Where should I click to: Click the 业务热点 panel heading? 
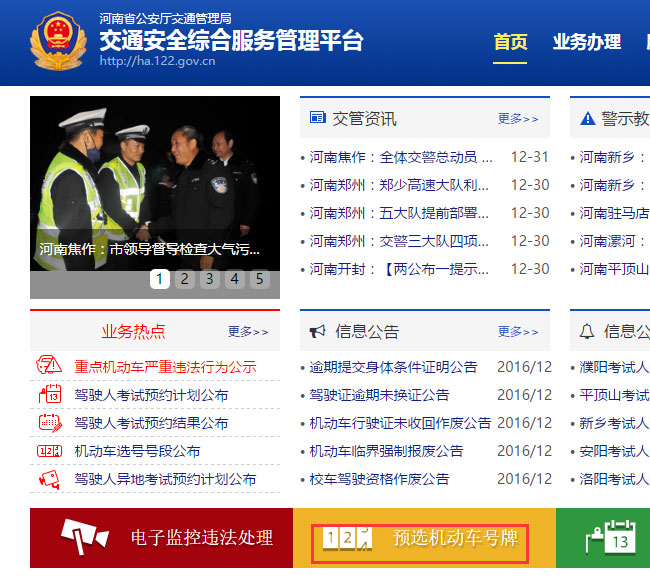(x=133, y=331)
